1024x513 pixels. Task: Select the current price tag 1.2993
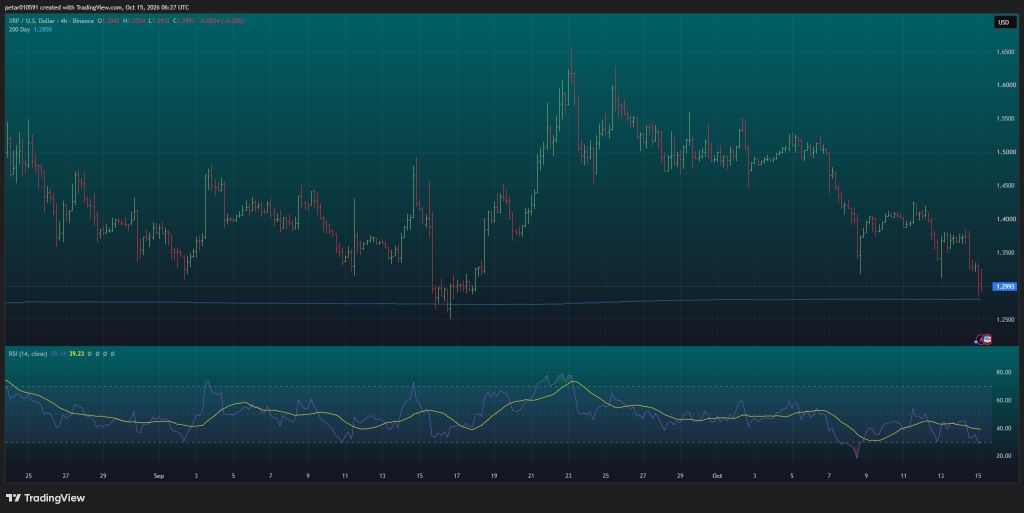(x=1004, y=287)
